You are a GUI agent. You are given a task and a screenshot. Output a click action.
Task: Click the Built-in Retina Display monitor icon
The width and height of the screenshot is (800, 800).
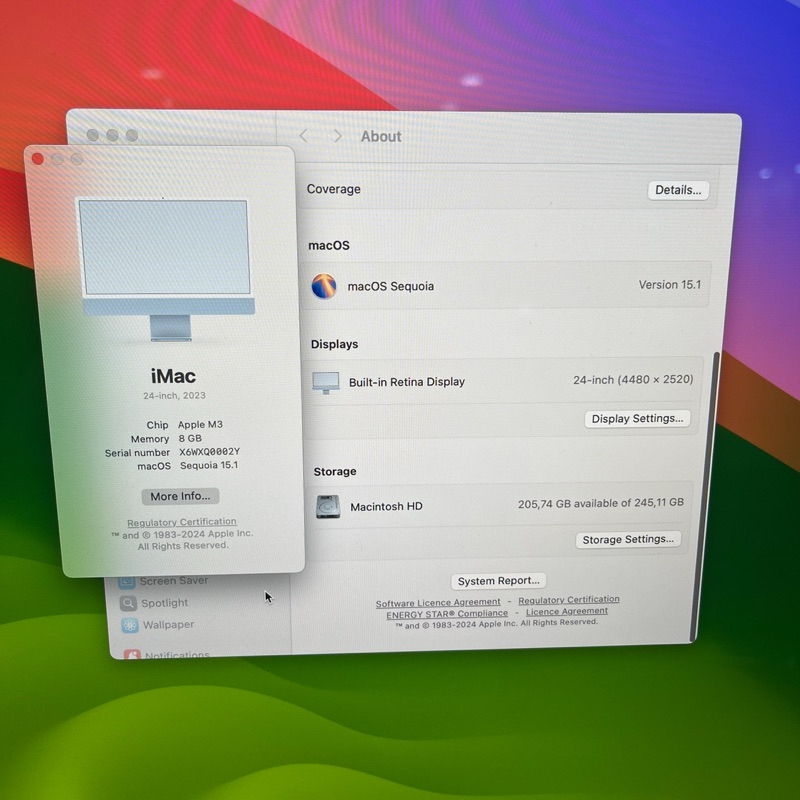[326, 382]
